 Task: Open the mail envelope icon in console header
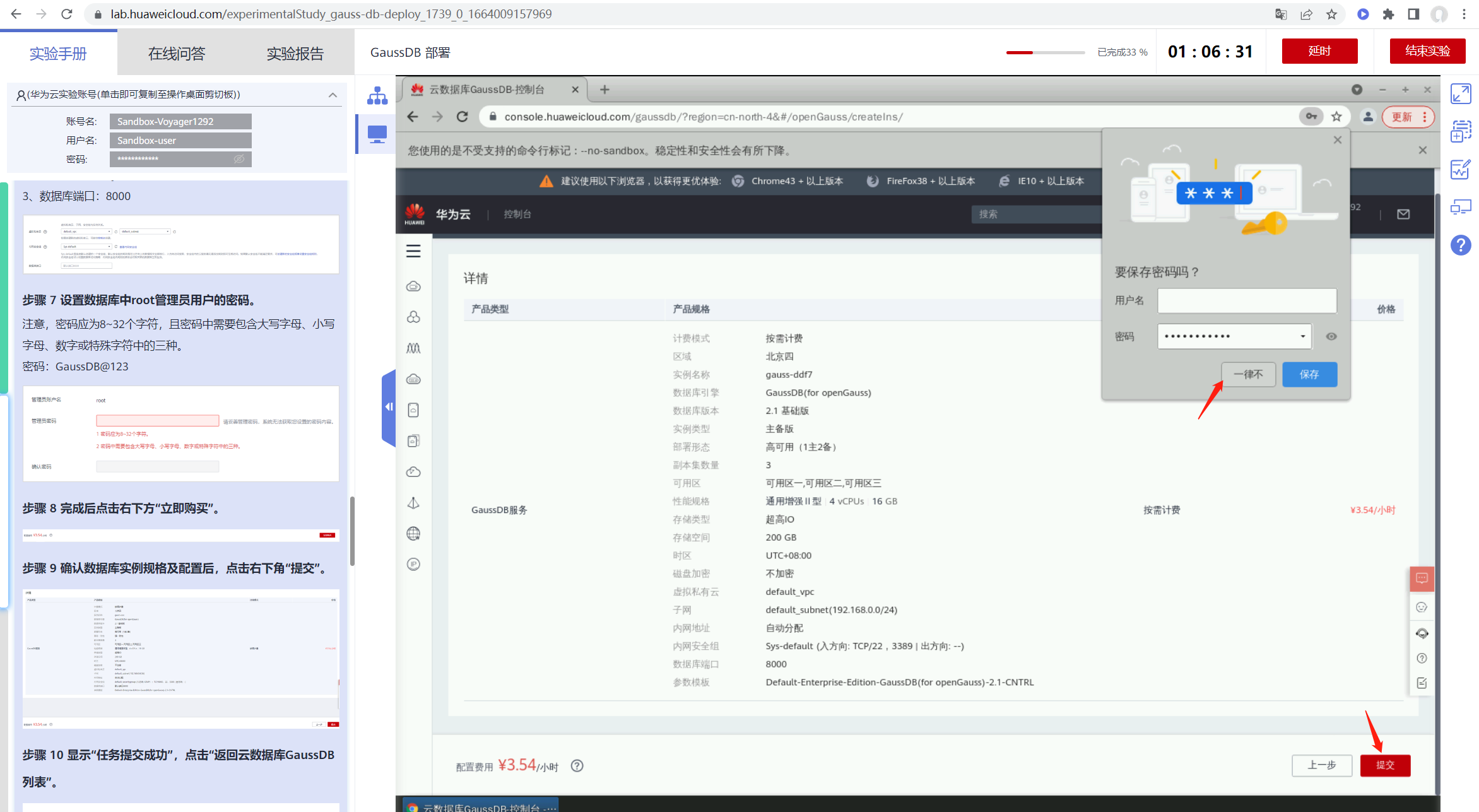(1403, 215)
